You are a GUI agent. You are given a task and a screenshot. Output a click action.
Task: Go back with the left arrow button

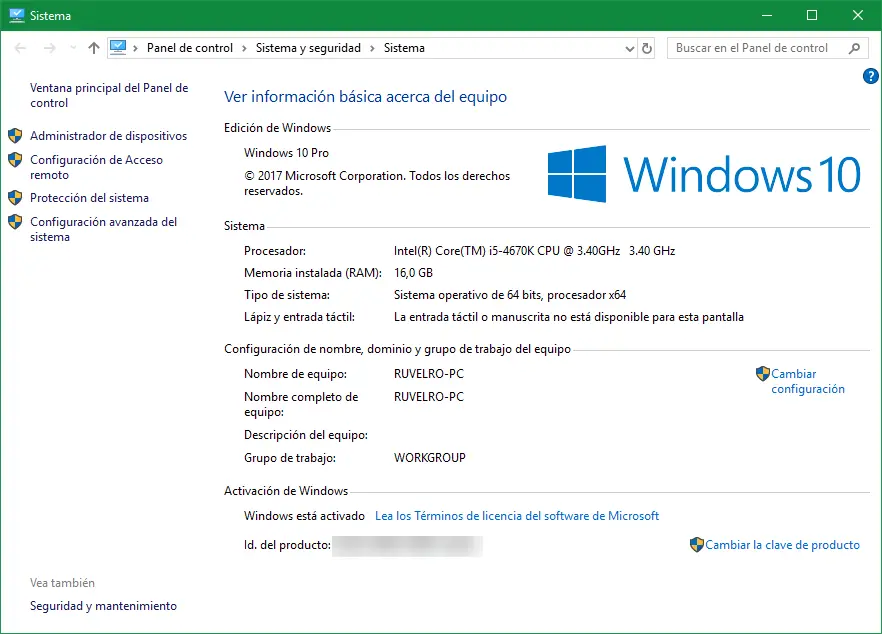pyautogui.click(x=20, y=48)
